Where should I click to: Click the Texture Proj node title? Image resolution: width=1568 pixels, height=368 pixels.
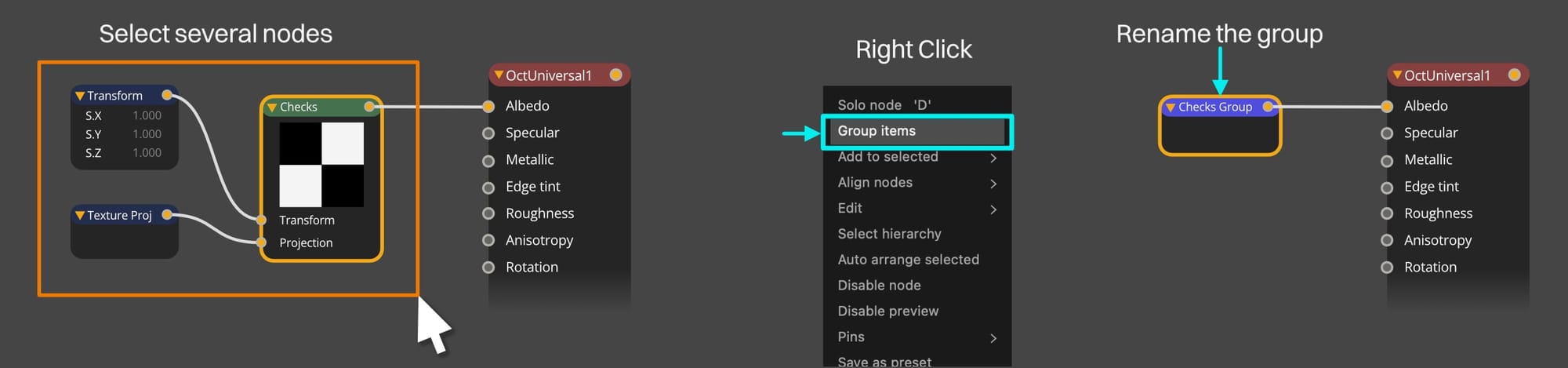click(x=119, y=215)
